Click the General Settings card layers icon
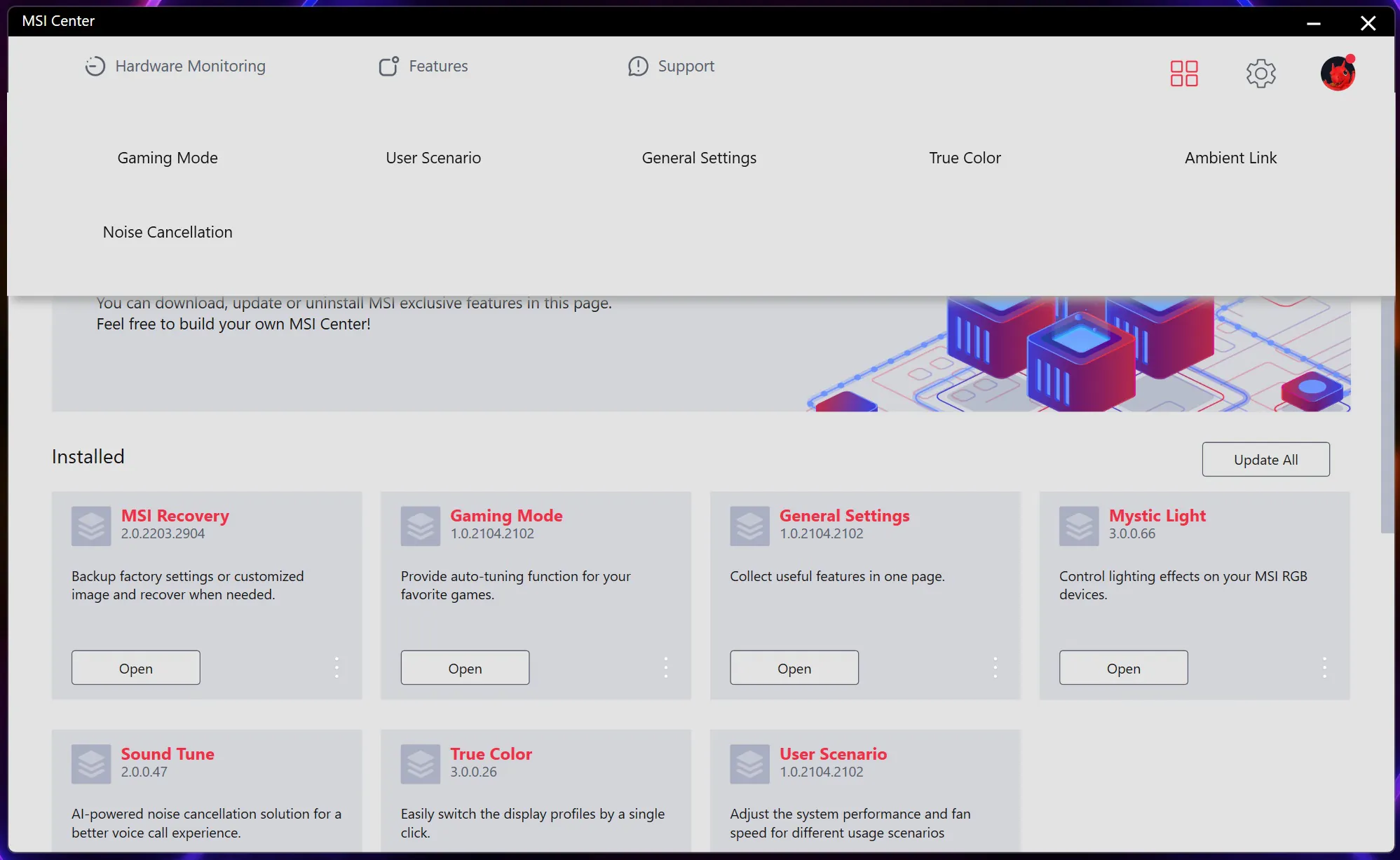Screen dimensions: 1400x860 click(749, 526)
